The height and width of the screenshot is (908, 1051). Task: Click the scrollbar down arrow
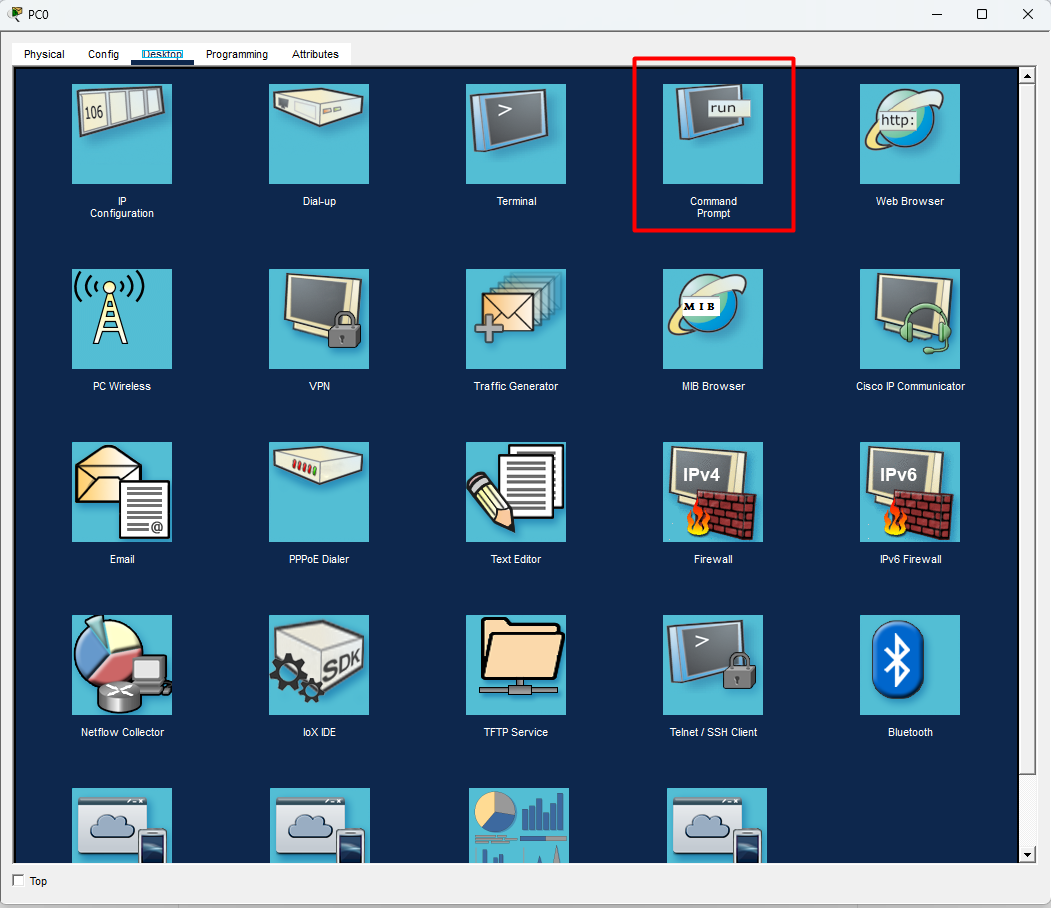click(1027, 854)
